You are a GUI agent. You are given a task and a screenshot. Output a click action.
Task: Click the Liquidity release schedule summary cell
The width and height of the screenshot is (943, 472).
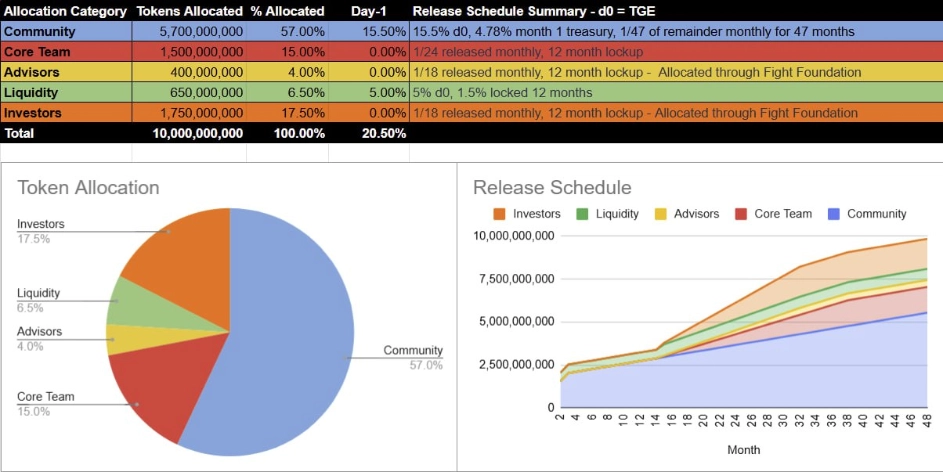click(675, 92)
